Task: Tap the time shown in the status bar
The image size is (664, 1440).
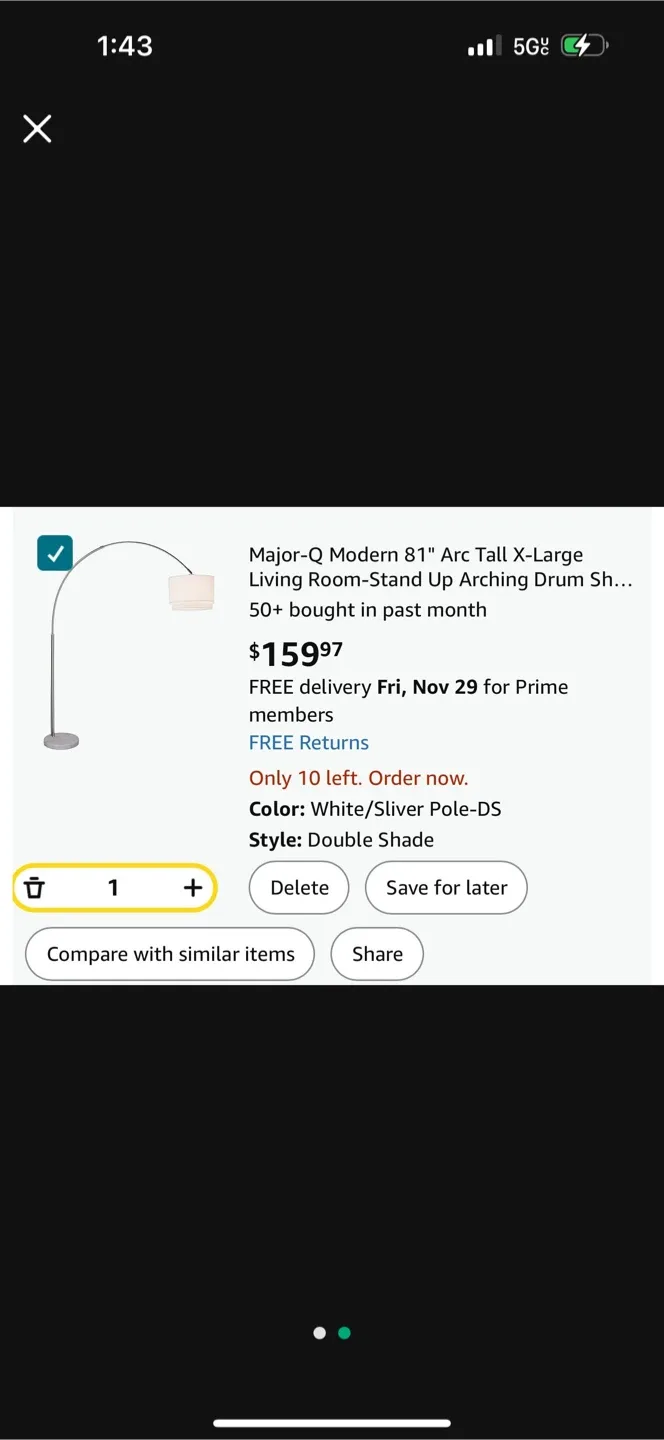Action: pyautogui.click(x=124, y=45)
